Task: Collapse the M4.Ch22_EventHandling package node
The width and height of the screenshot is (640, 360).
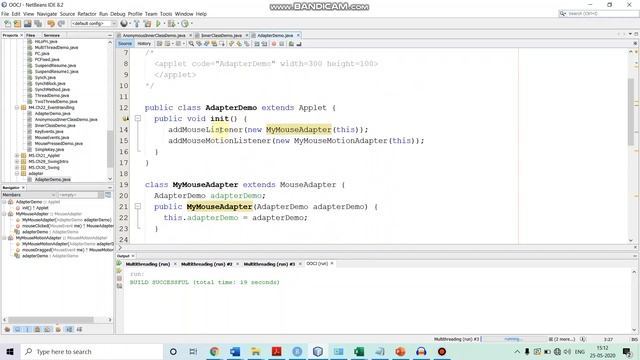Action: pyautogui.click(x=17, y=108)
